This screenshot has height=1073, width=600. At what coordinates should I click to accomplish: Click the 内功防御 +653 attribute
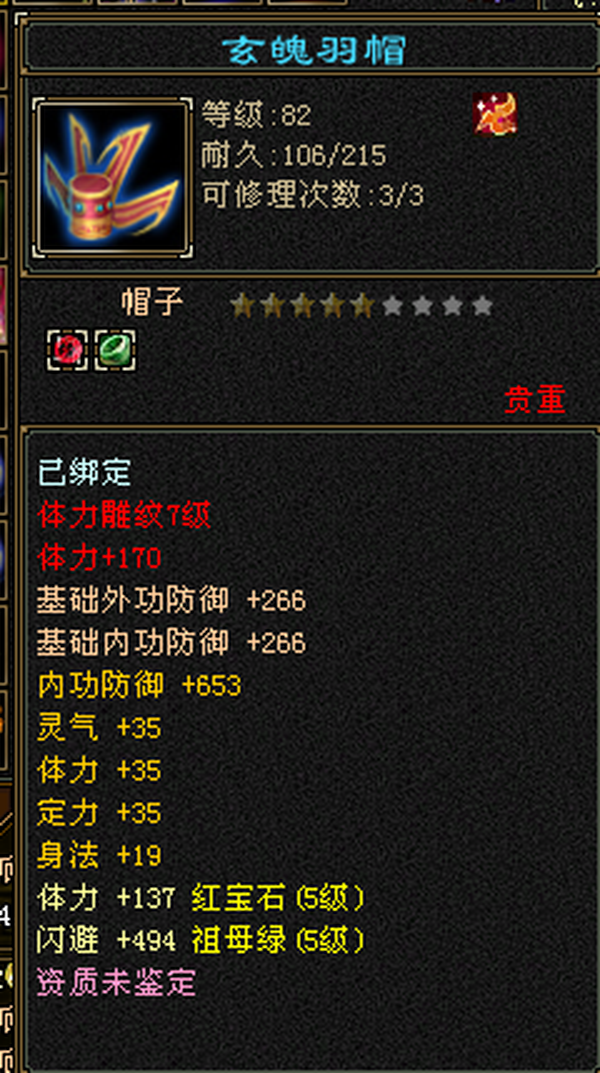click(x=139, y=686)
